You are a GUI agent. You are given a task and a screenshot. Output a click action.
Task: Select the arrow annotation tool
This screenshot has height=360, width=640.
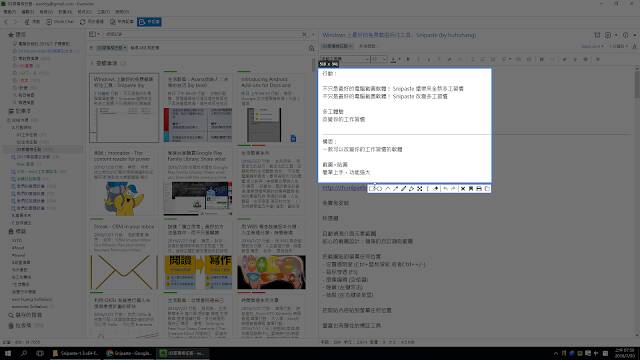click(396, 189)
